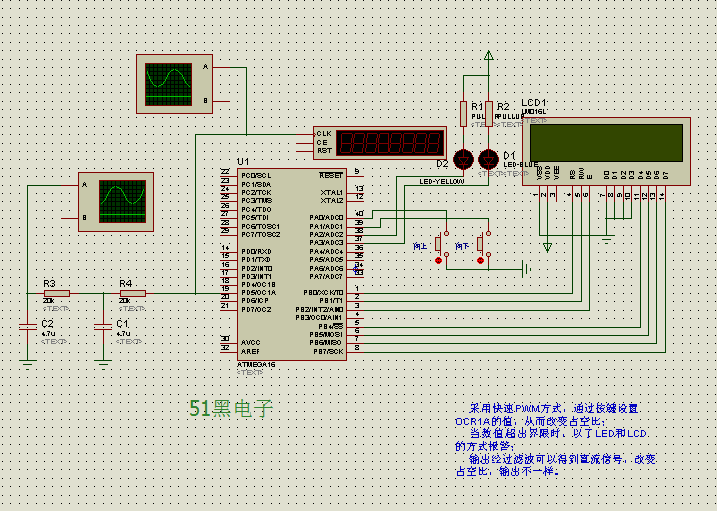Click the 向下 button label text
717x511 pixels.
[x=462, y=247]
